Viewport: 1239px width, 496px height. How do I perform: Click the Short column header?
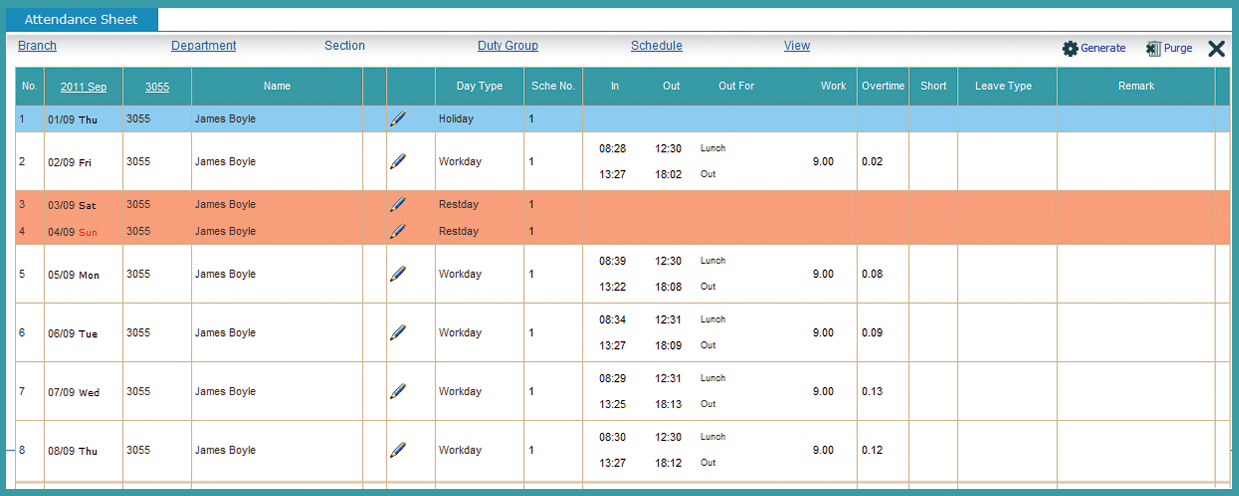(934, 86)
